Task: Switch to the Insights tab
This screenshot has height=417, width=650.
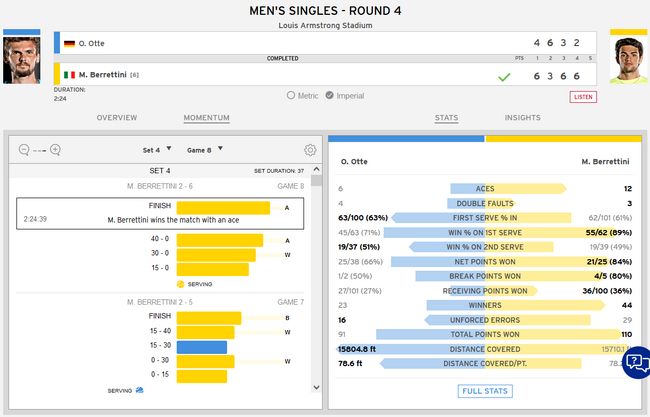Action: pos(522,118)
